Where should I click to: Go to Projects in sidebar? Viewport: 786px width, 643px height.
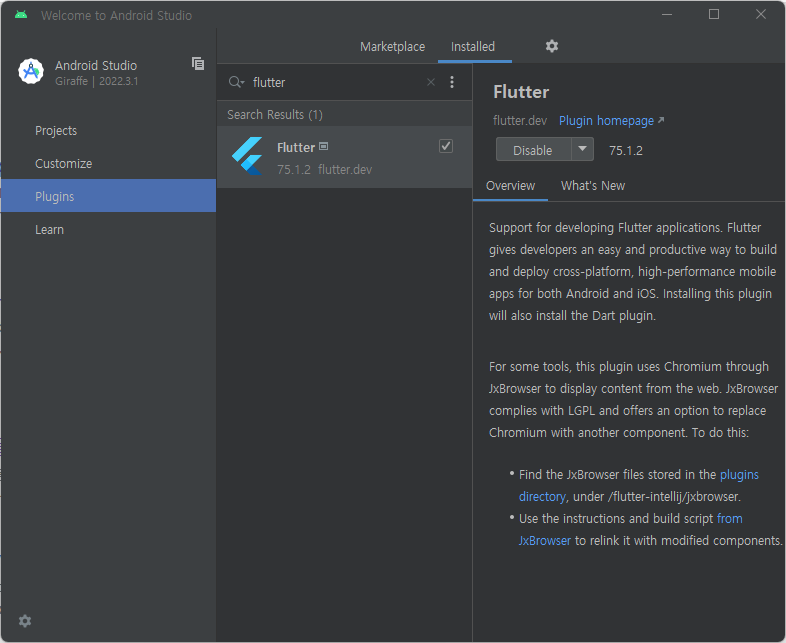tap(108, 131)
